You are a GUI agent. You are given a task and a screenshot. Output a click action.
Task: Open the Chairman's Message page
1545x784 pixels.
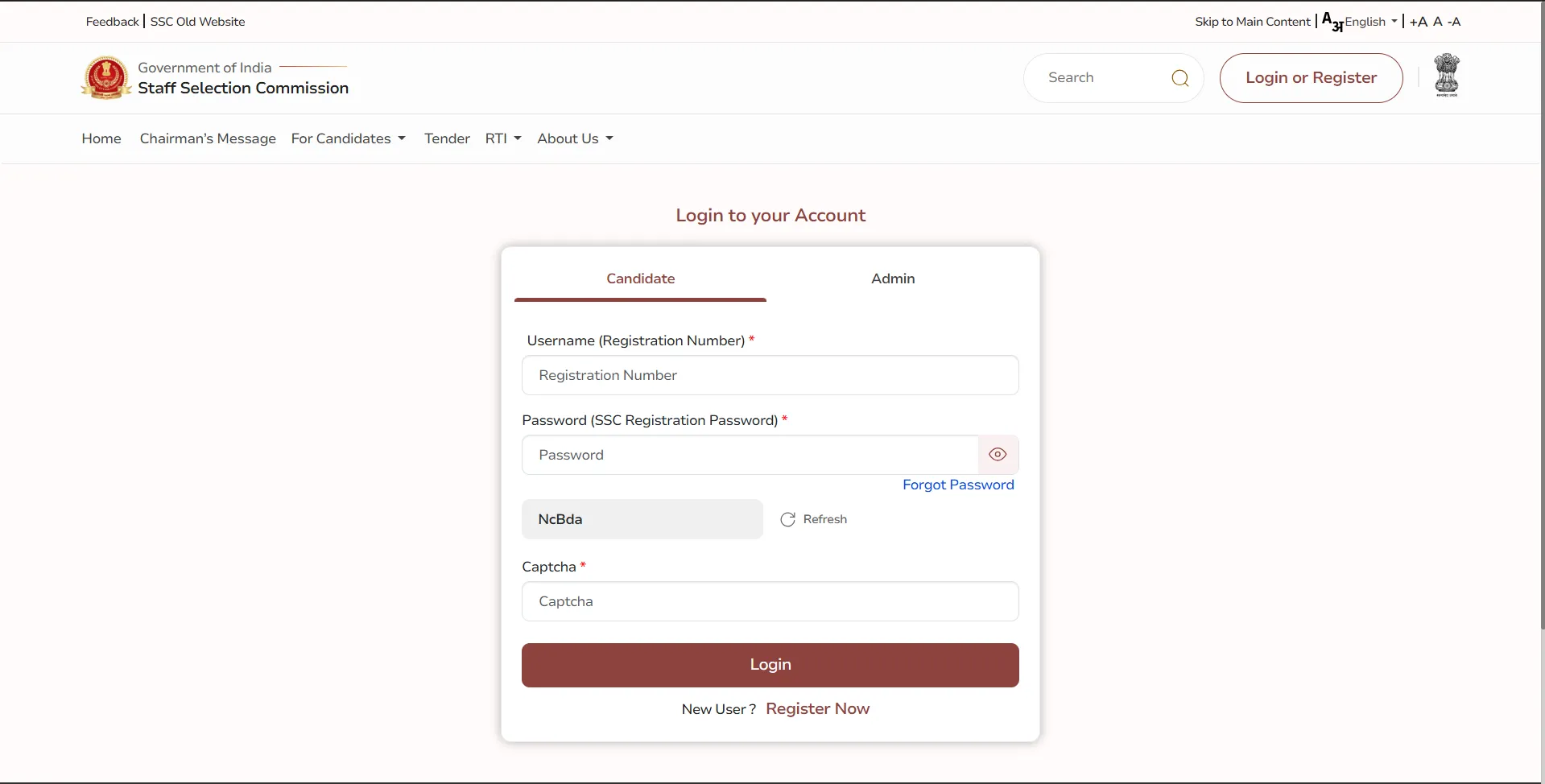click(x=208, y=138)
